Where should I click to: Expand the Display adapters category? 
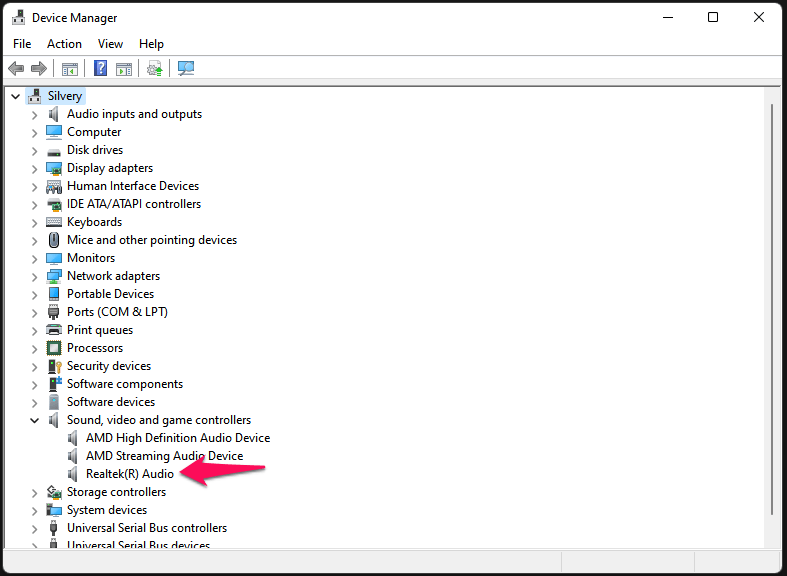(35, 169)
